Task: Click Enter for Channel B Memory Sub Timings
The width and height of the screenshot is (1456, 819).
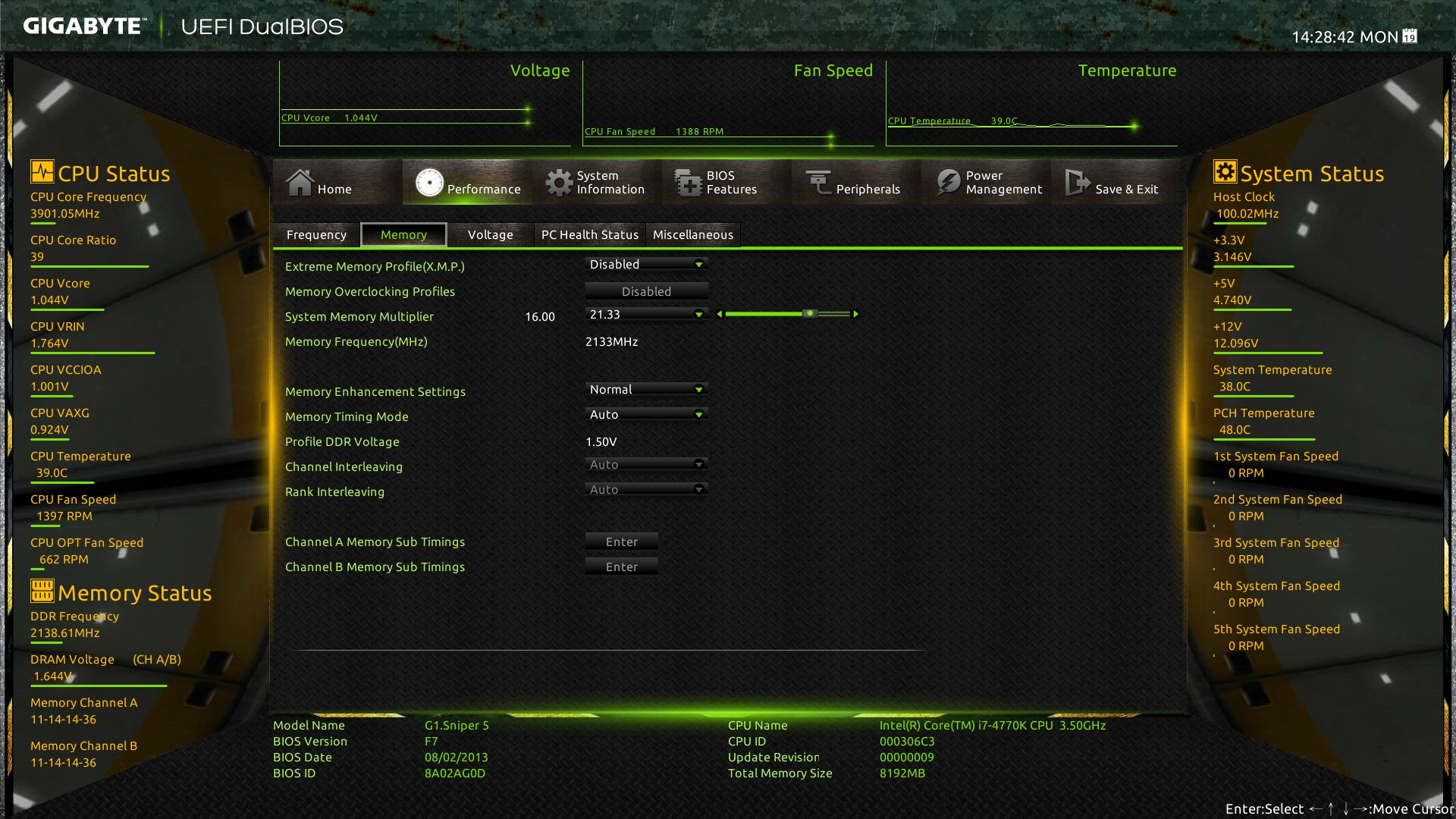Action: pos(621,566)
